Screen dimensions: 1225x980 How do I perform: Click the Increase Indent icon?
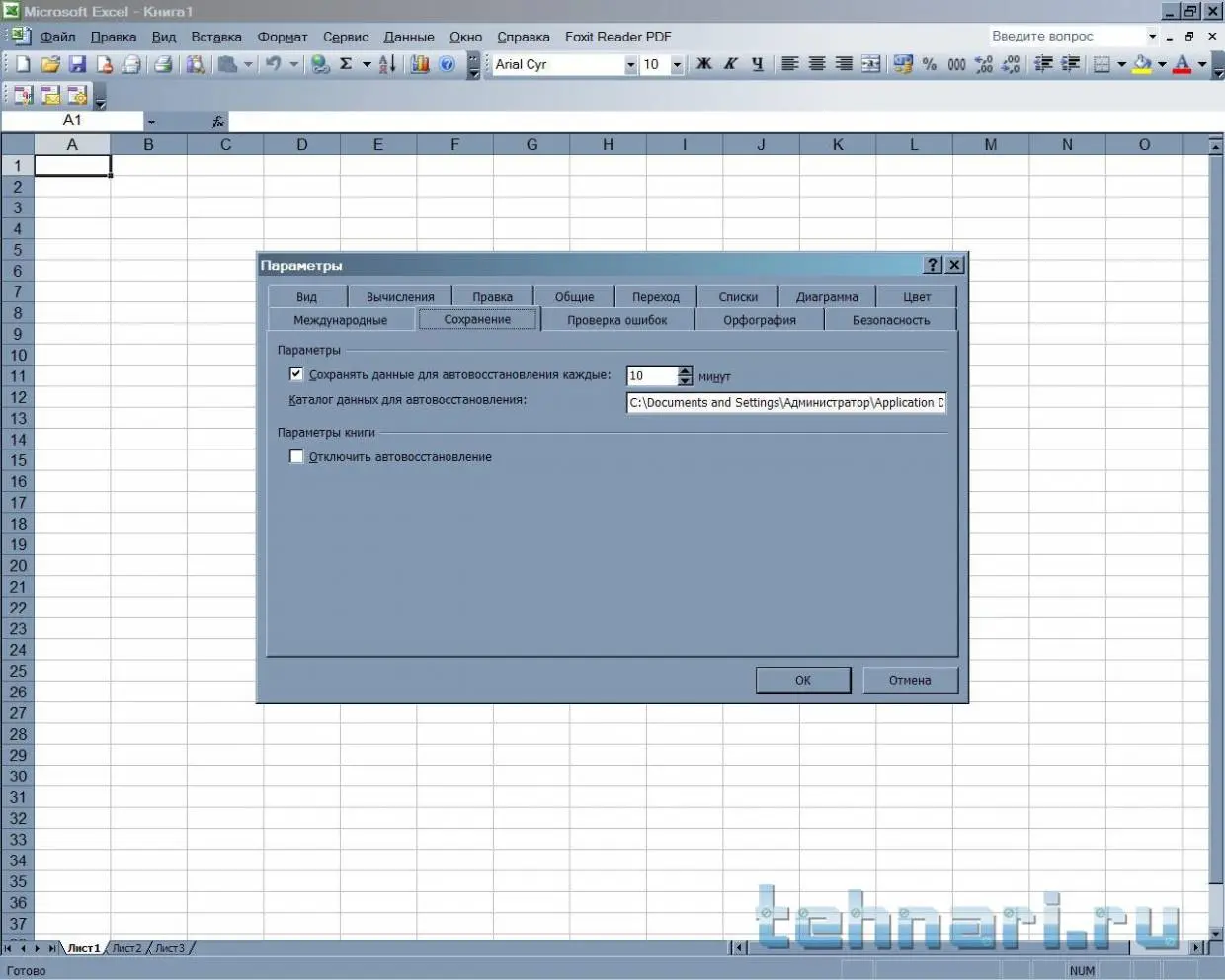[1070, 64]
